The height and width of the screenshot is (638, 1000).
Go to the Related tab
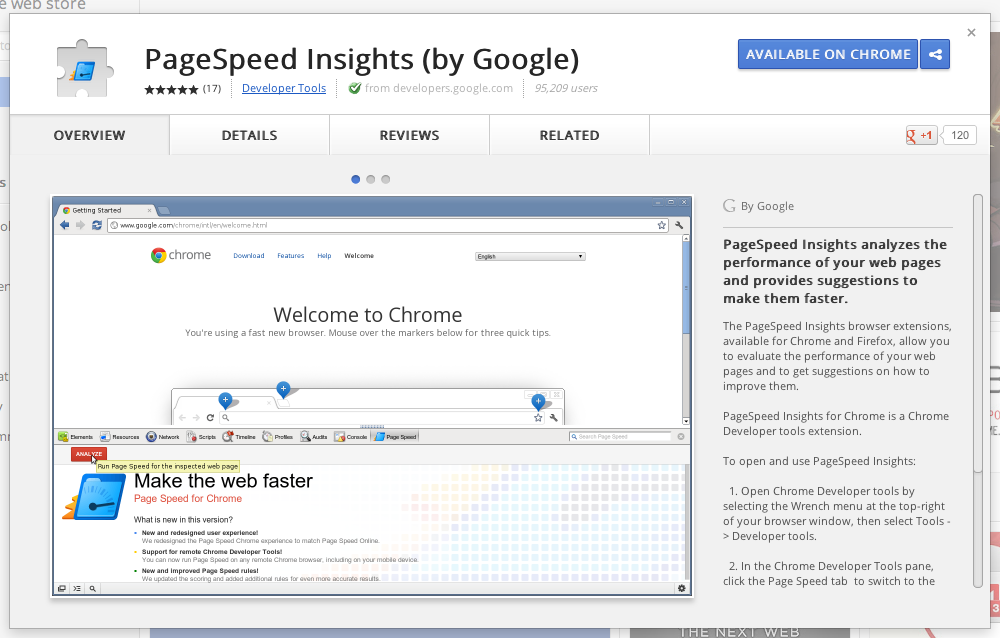tap(569, 136)
